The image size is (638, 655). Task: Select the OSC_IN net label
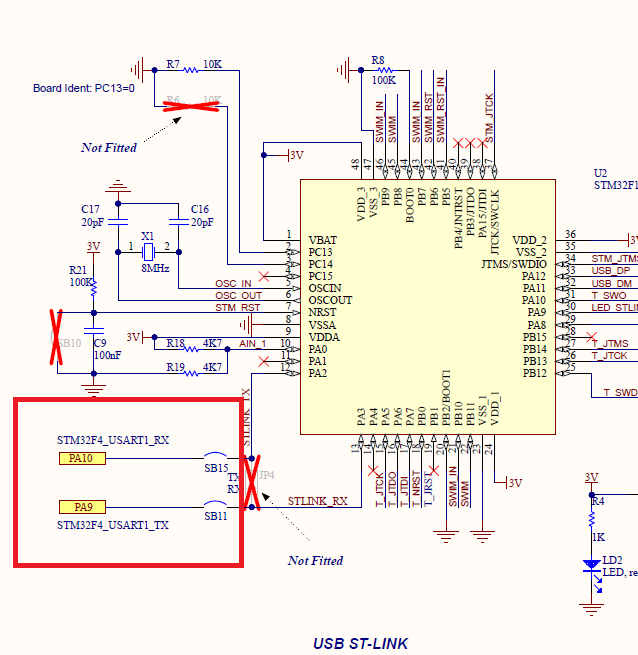pos(233,284)
